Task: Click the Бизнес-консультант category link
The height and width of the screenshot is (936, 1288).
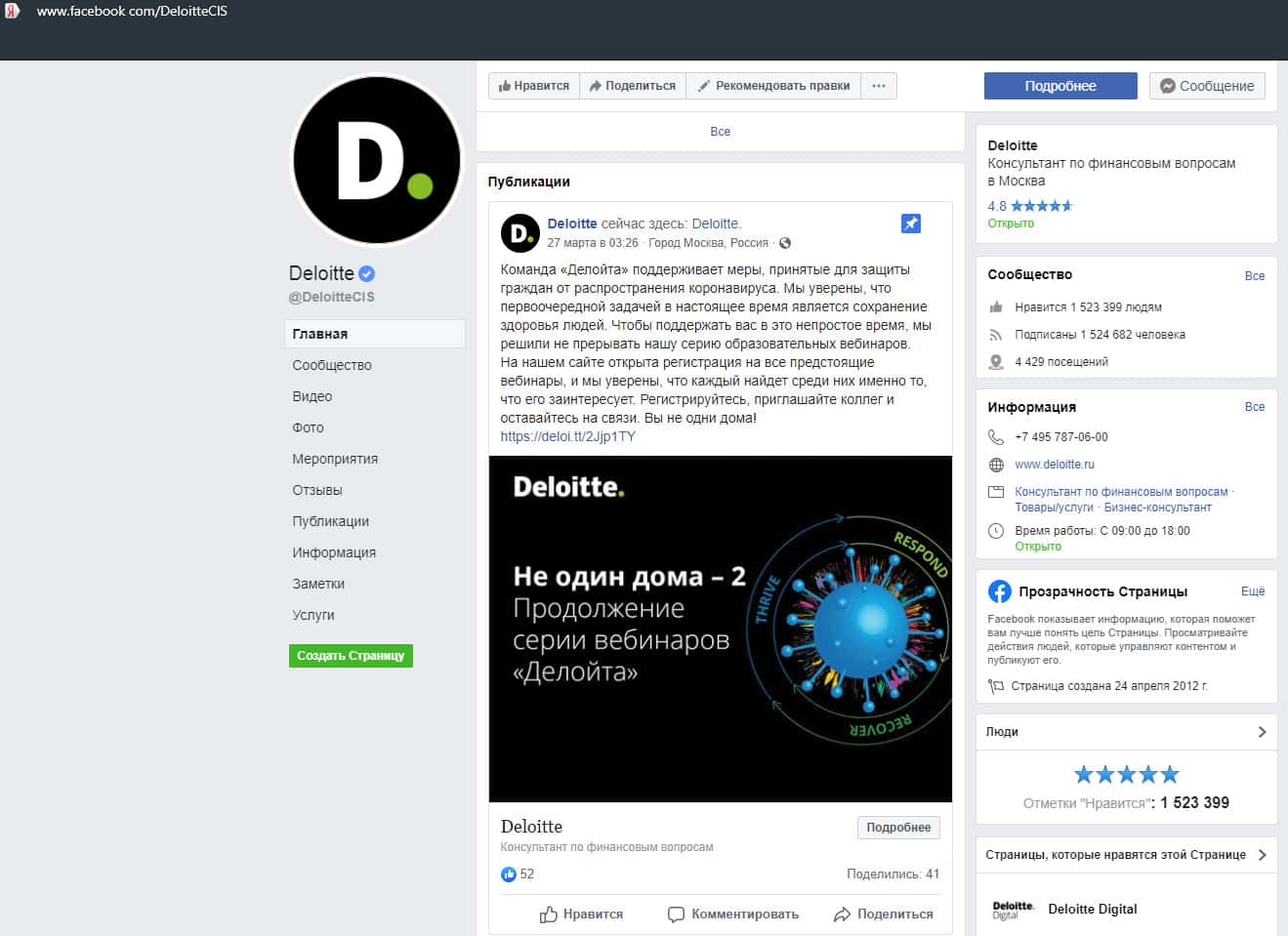Action: (x=1157, y=508)
